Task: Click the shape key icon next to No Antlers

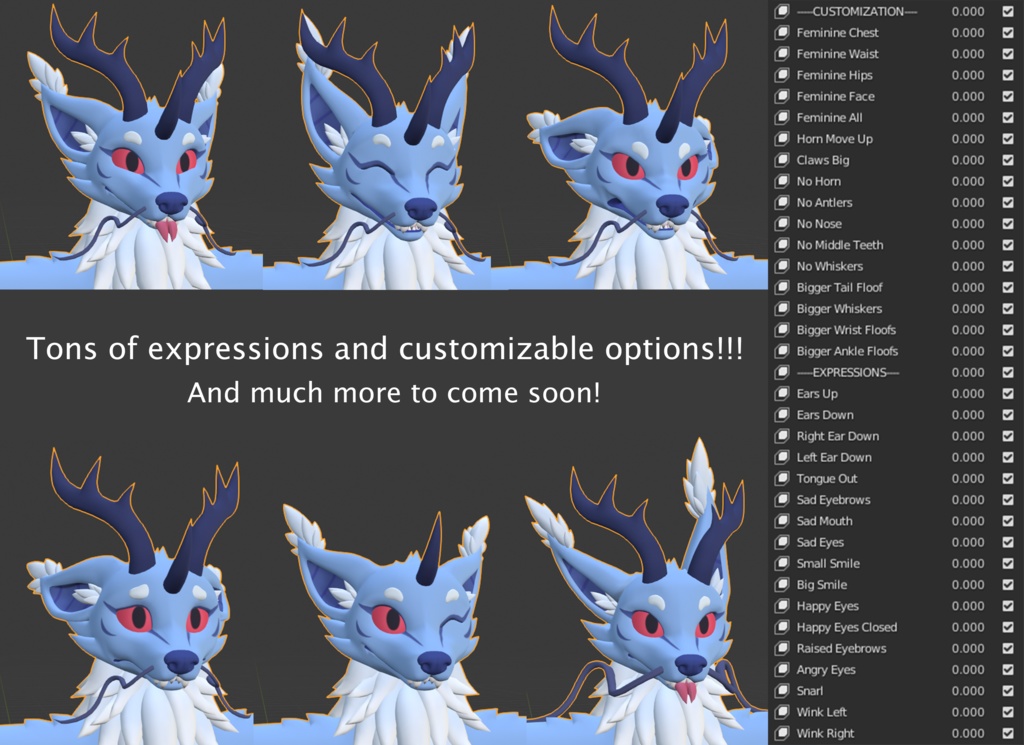Action: 781,202
